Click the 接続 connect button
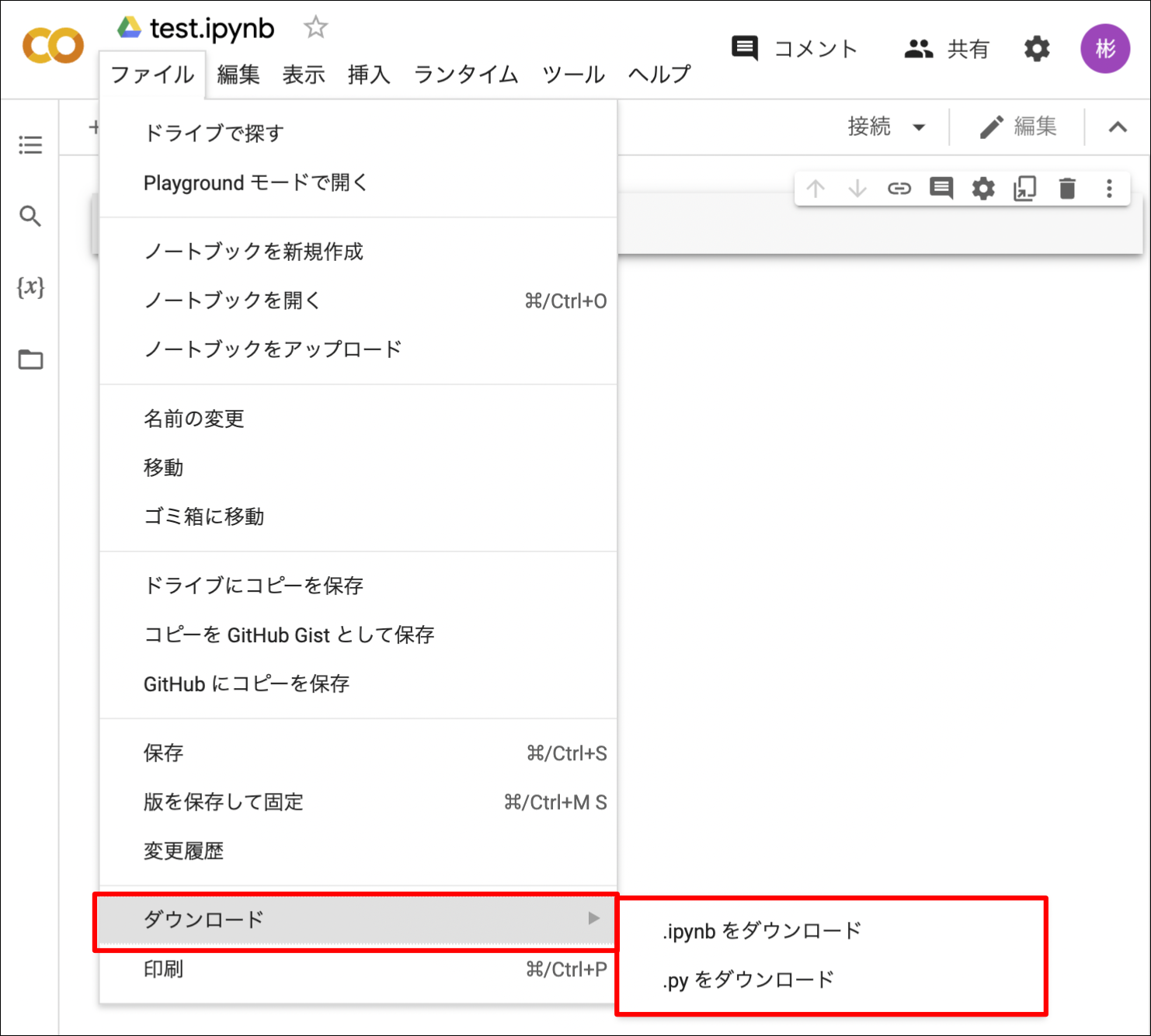The image size is (1151, 1036). tap(869, 127)
